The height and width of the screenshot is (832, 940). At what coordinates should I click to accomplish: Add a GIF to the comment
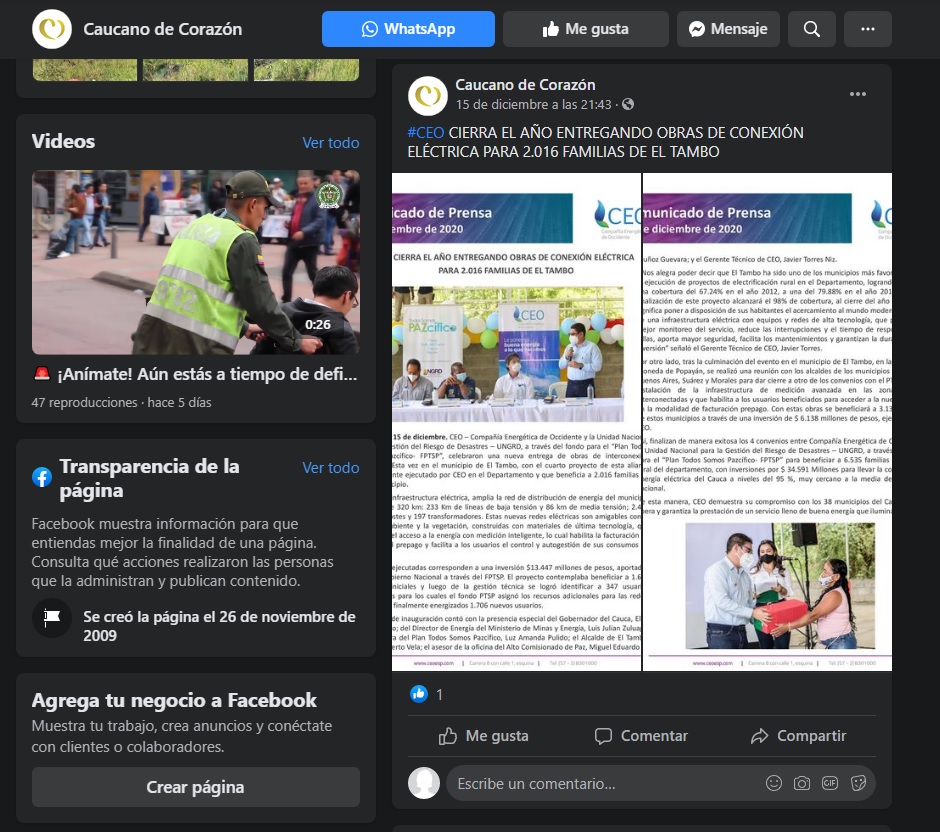tap(830, 783)
